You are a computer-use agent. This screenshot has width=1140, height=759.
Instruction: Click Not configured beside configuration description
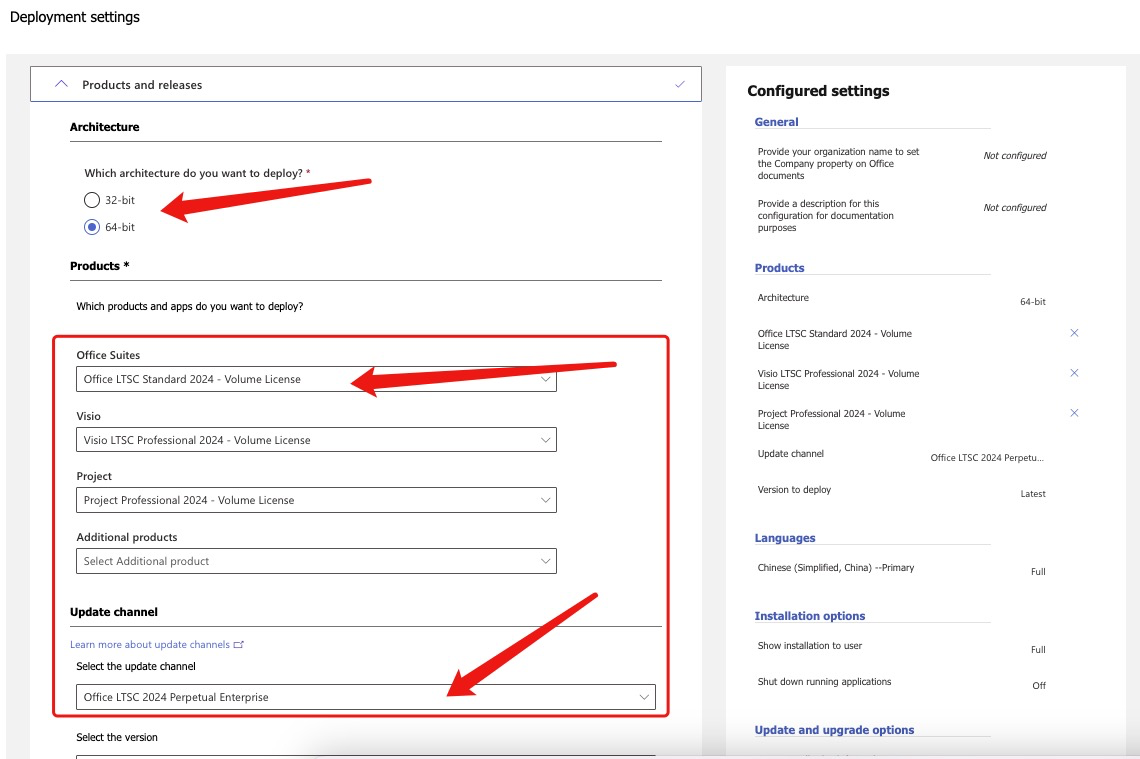(x=1014, y=208)
